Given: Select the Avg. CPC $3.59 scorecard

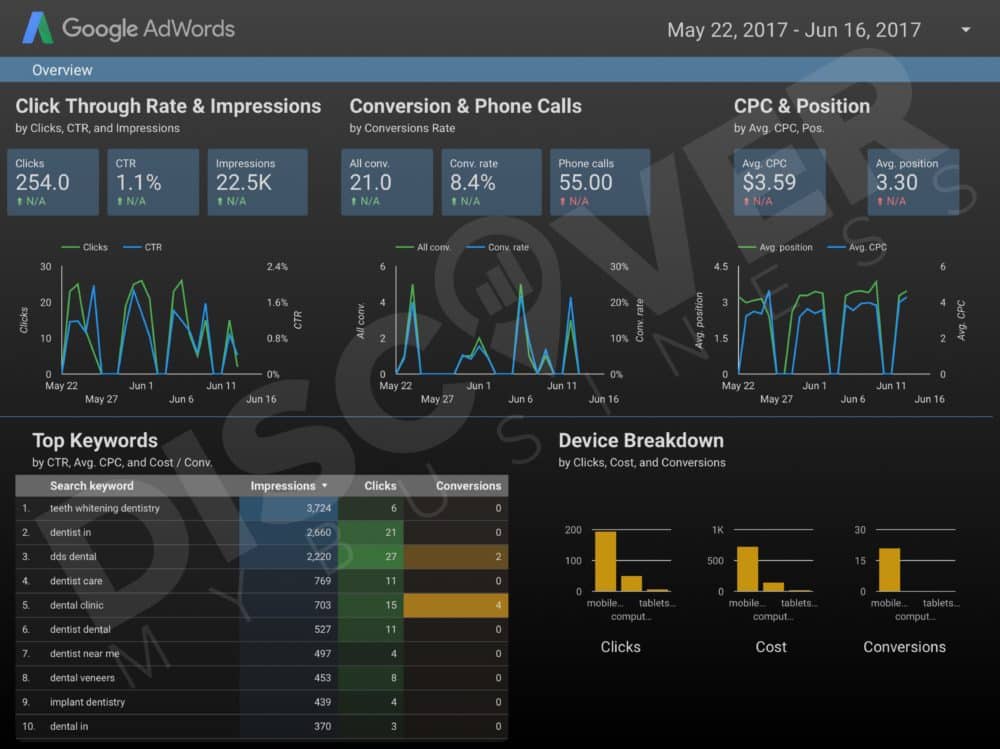Looking at the screenshot, I should point(779,182).
